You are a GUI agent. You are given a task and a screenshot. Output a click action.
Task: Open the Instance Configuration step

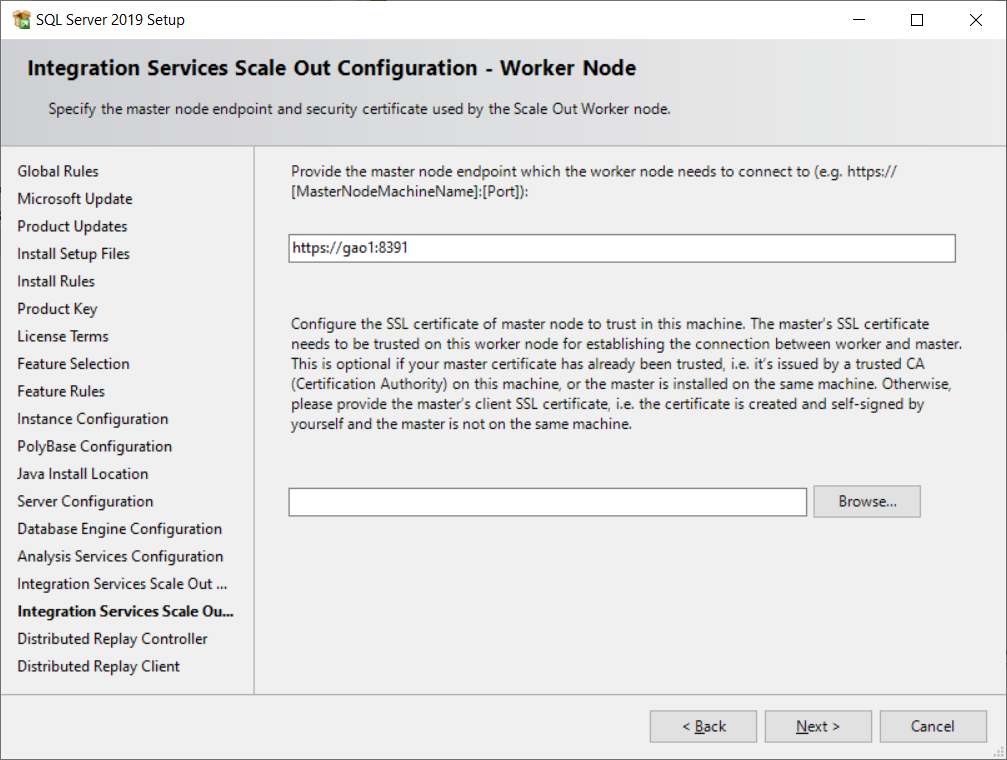[x=92, y=418]
